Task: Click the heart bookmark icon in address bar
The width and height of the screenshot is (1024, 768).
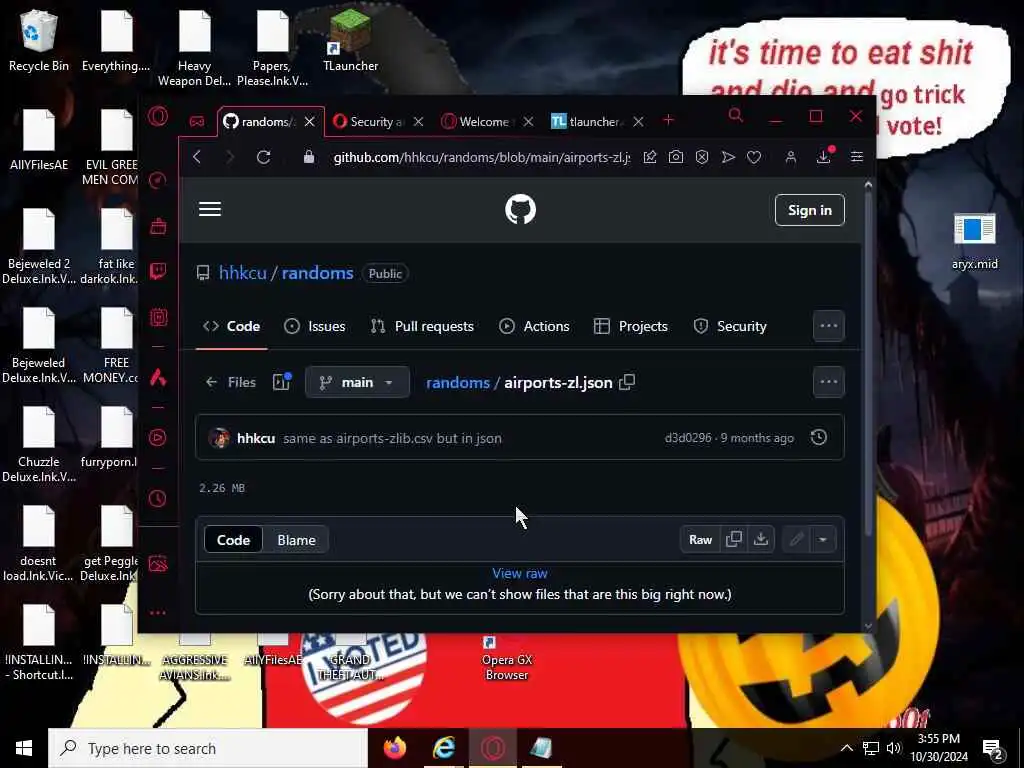Action: pos(754,157)
